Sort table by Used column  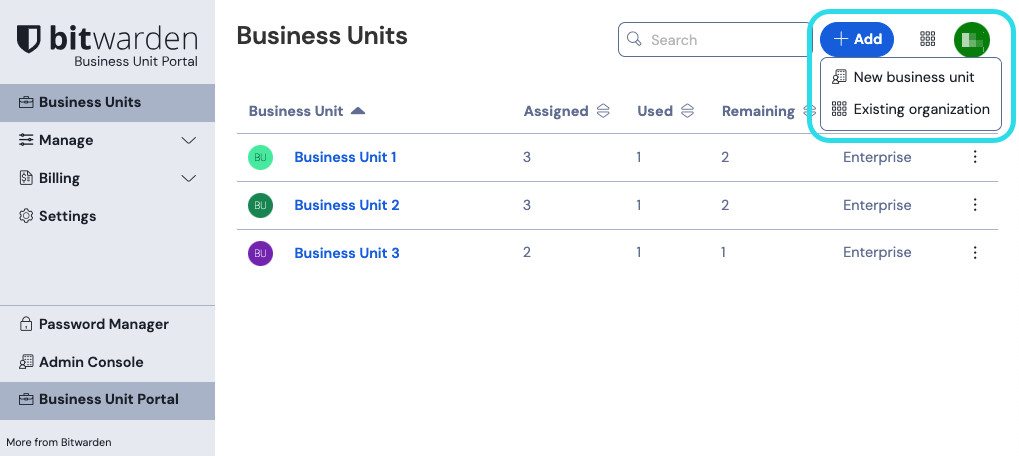point(665,111)
